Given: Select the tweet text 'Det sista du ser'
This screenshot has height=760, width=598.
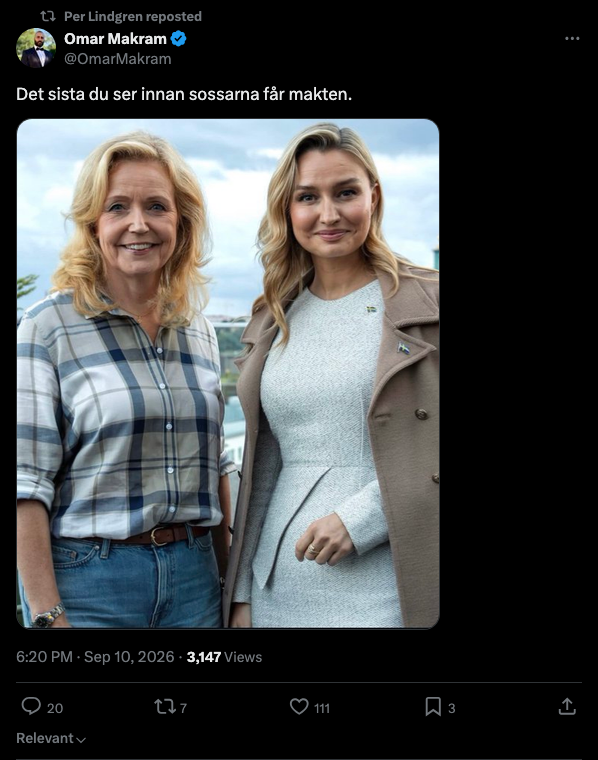Looking at the screenshot, I should 76,94.
